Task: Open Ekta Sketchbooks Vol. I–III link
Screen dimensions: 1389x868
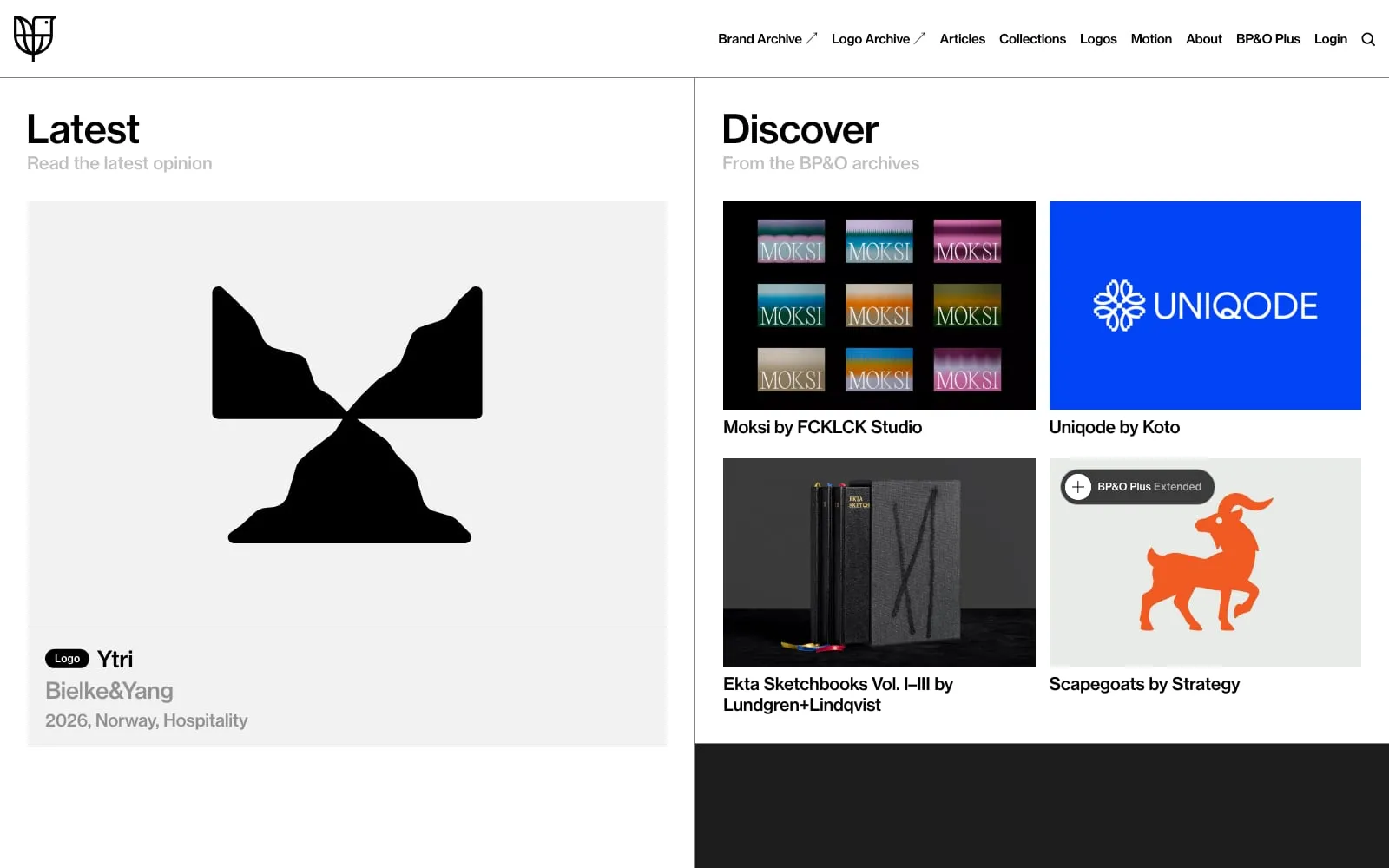Action: [838, 694]
